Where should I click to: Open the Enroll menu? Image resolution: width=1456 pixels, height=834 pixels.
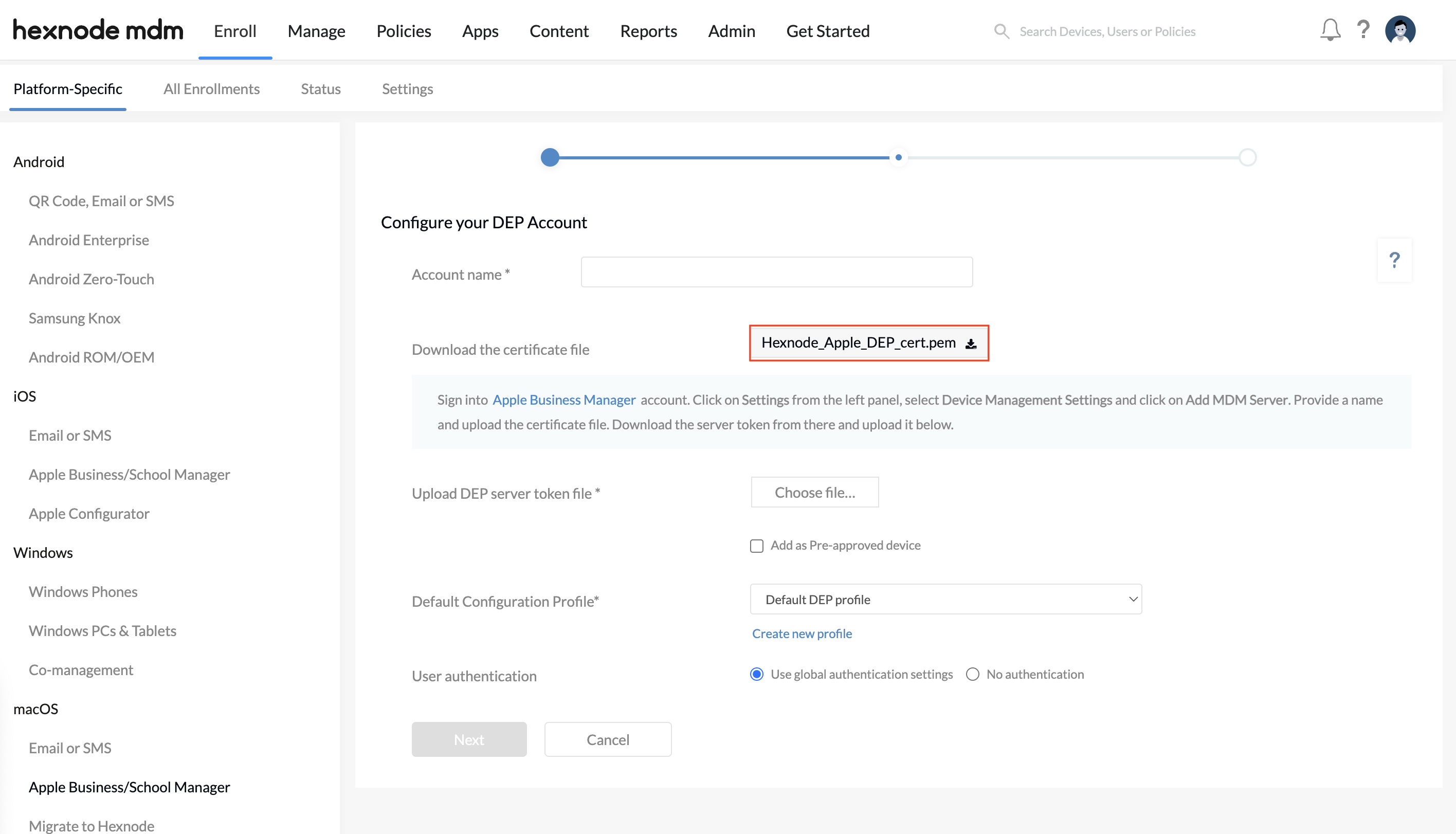point(235,31)
